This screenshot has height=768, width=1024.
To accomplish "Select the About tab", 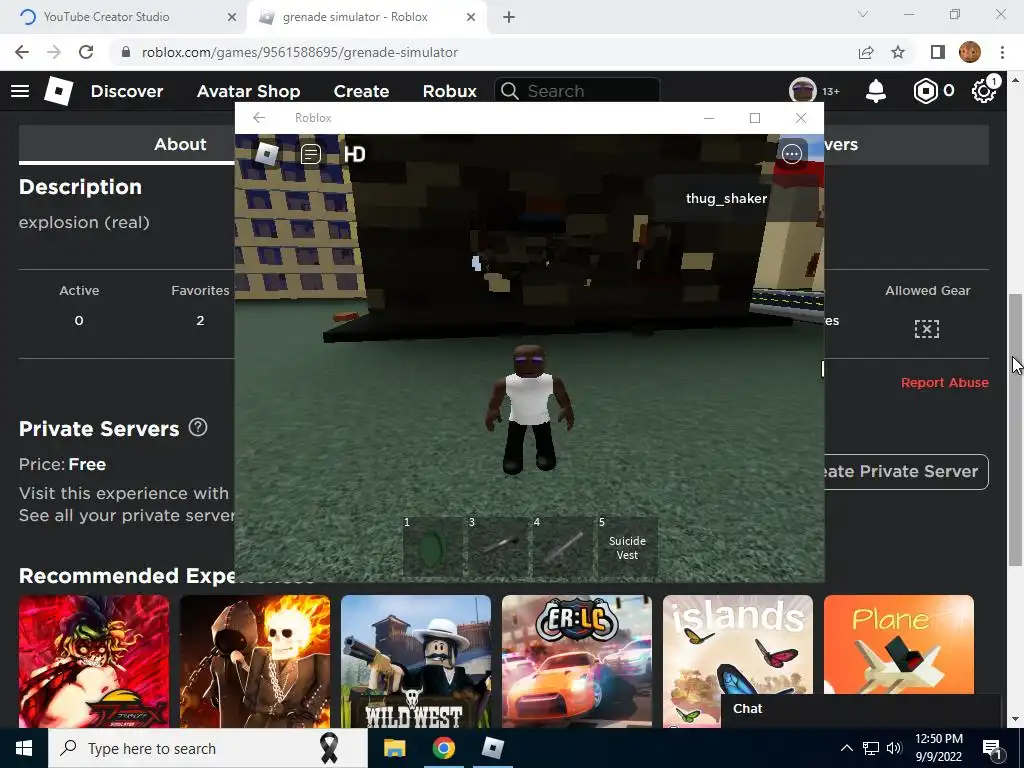I will pos(180,144).
